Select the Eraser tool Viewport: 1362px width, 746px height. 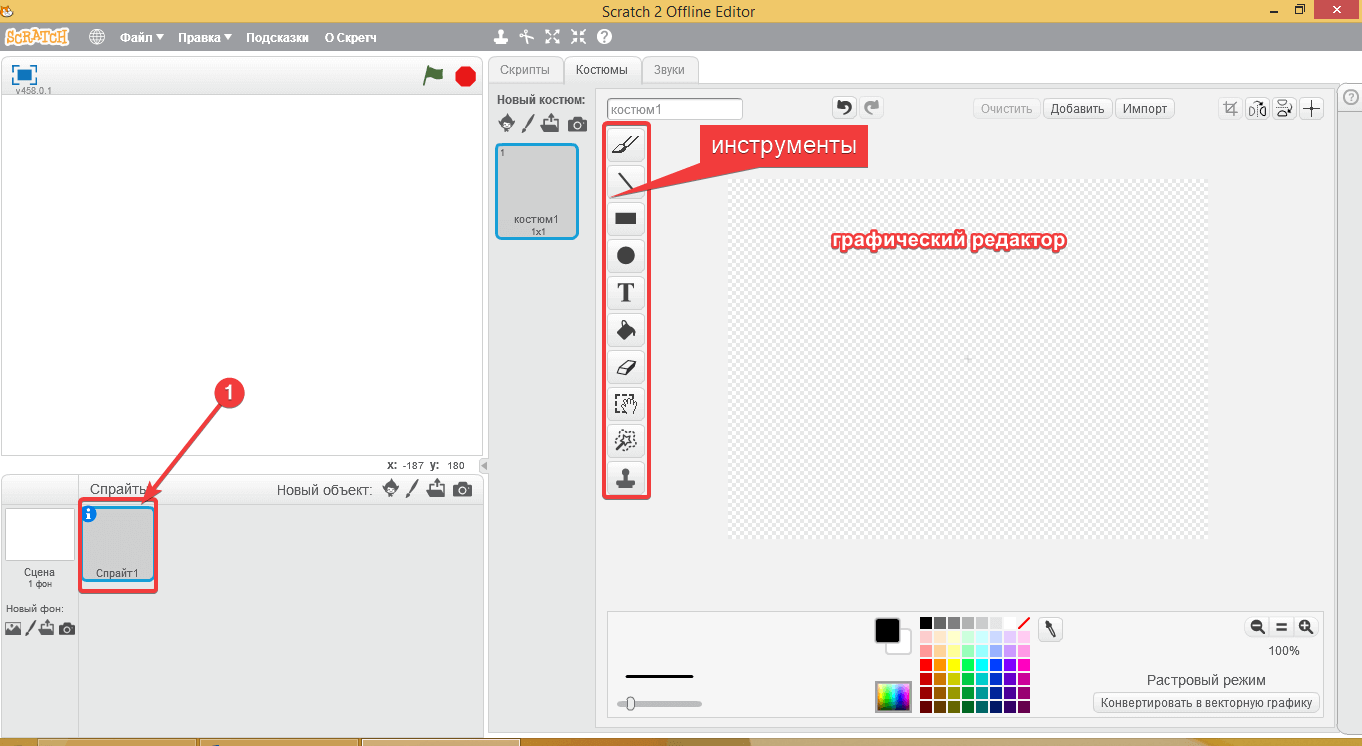626,367
